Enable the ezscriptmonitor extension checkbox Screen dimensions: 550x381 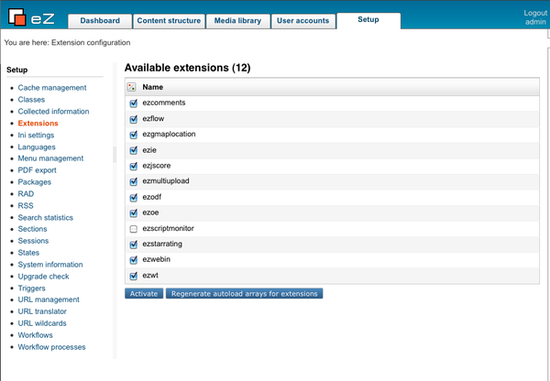click(133, 229)
